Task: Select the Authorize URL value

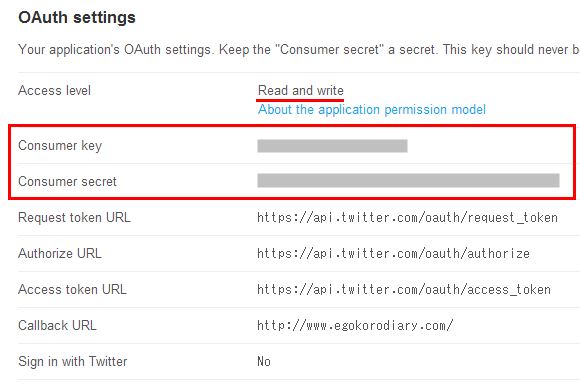Action: (x=393, y=253)
